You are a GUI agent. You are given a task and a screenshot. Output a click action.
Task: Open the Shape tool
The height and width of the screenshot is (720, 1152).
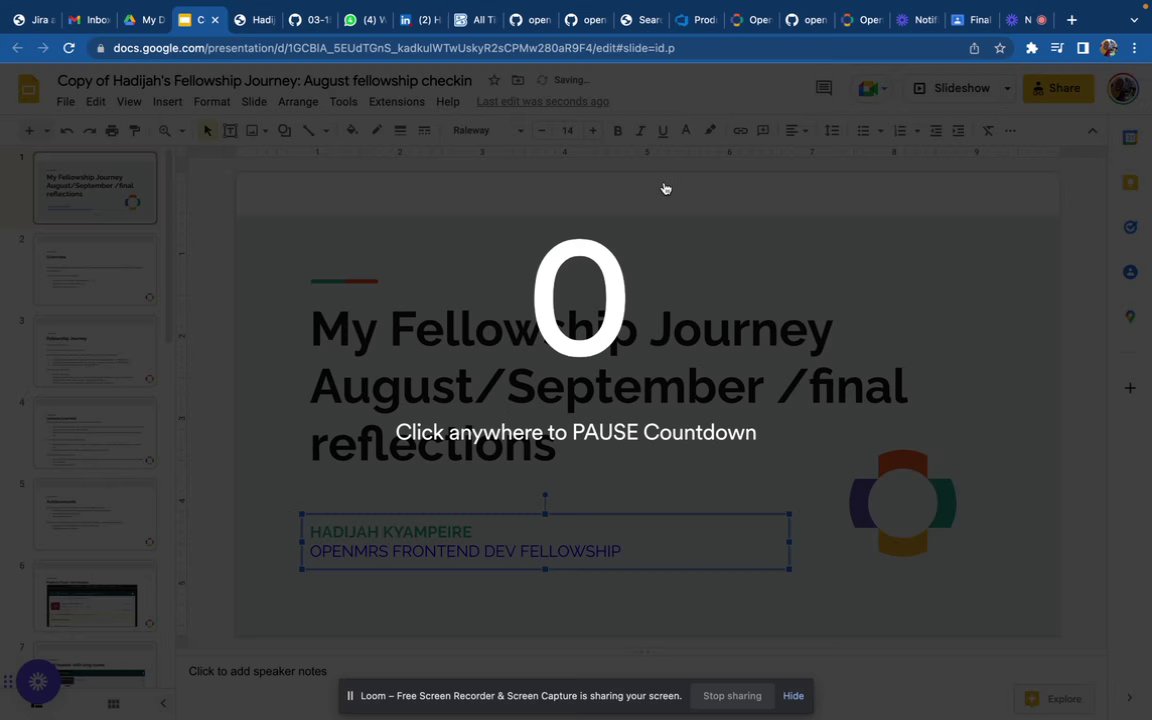click(284, 131)
